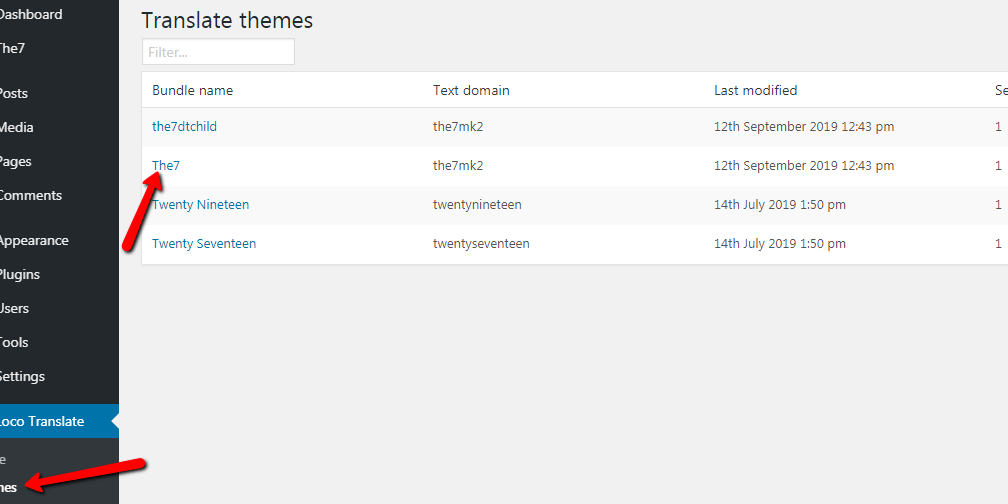Open Settings in the sidebar

click(x=22, y=377)
